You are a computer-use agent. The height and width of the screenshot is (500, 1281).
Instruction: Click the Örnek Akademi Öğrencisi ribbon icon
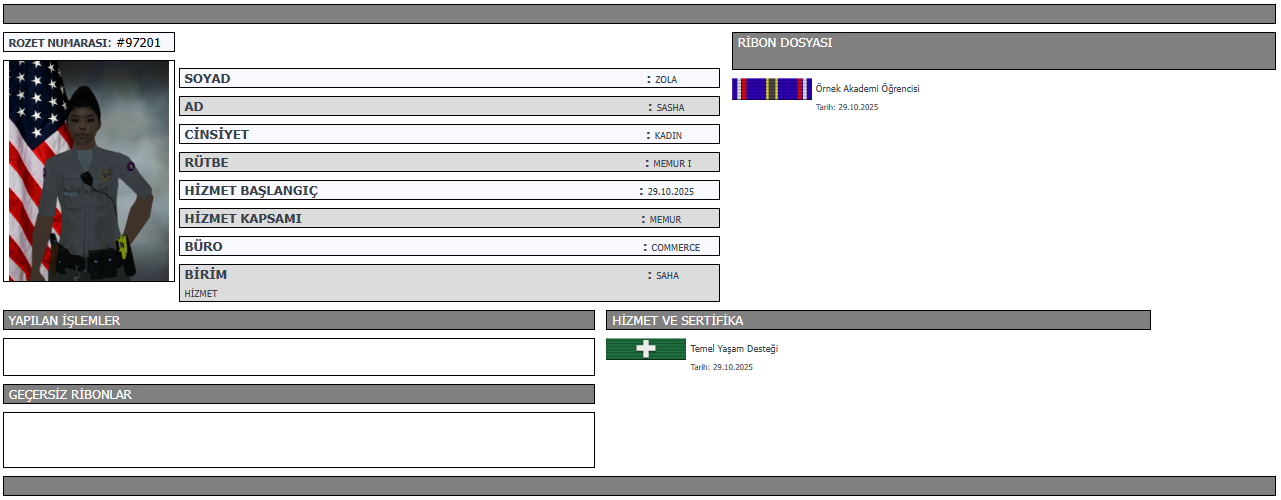(771, 89)
